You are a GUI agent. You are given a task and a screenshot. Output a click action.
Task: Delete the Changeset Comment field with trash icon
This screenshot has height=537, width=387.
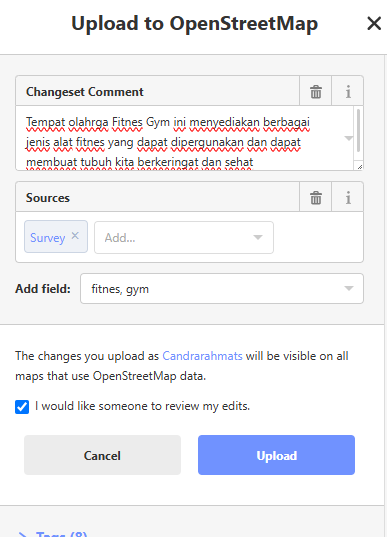click(315, 91)
